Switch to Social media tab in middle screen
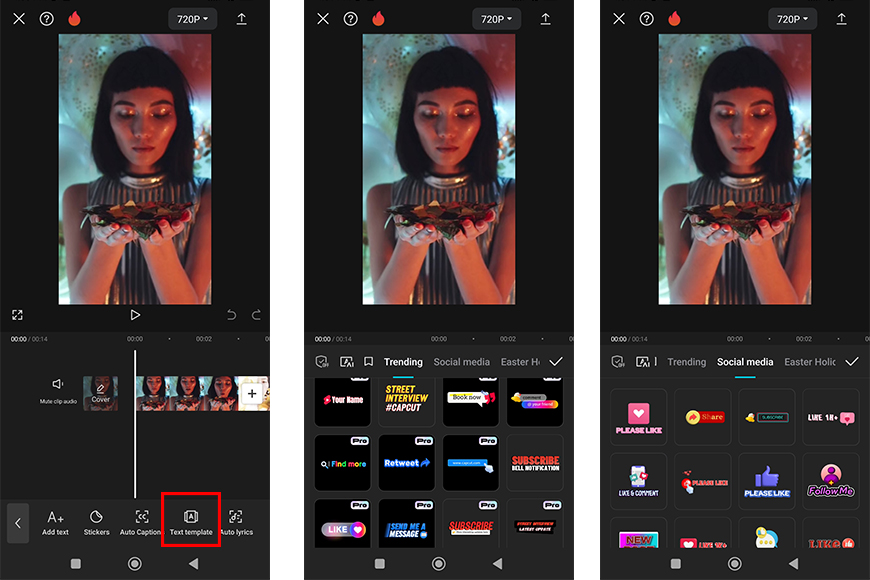The width and height of the screenshot is (870, 580). pos(461,362)
